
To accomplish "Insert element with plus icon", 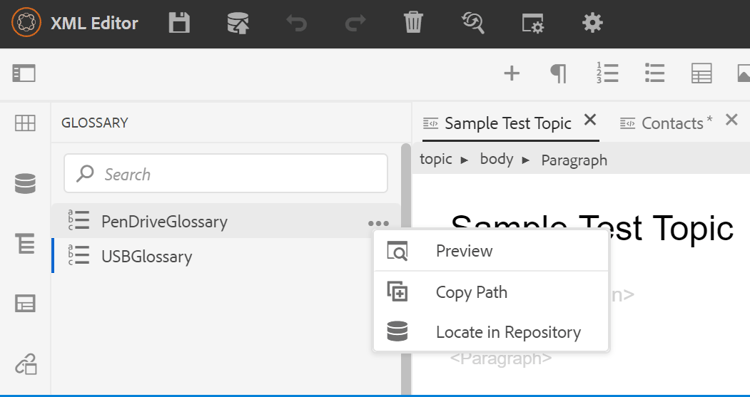I will click(x=512, y=74).
